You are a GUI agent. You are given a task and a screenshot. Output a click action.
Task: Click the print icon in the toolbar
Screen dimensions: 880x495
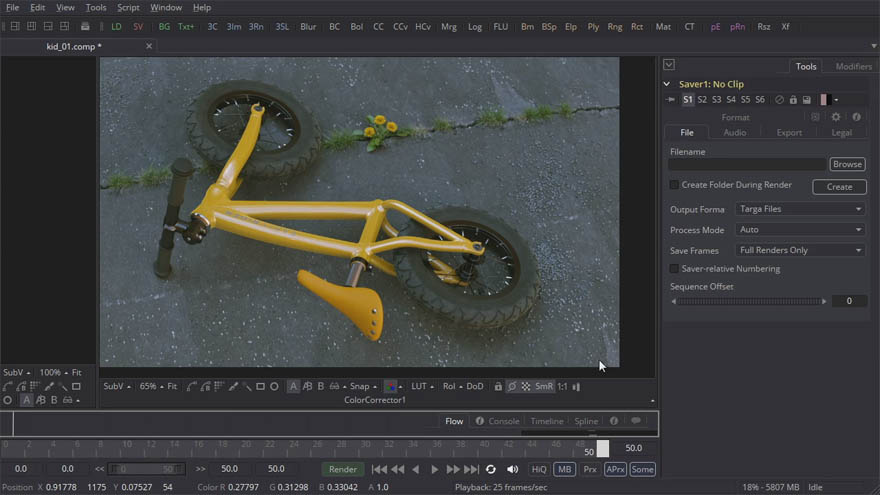tap(85, 26)
